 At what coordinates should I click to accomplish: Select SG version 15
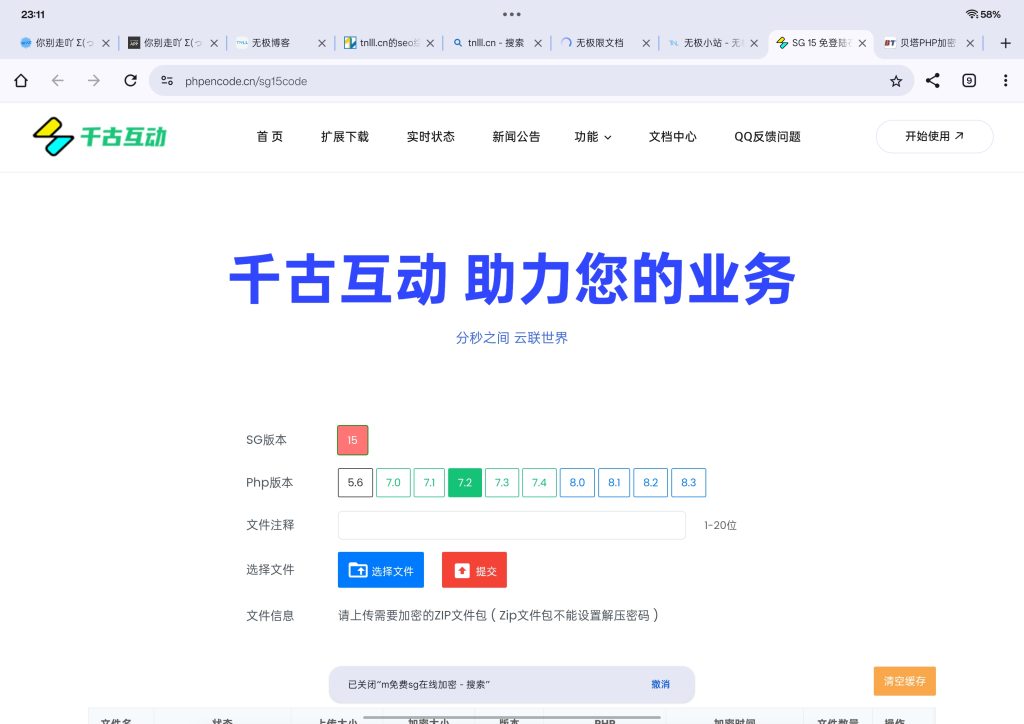coord(352,440)
